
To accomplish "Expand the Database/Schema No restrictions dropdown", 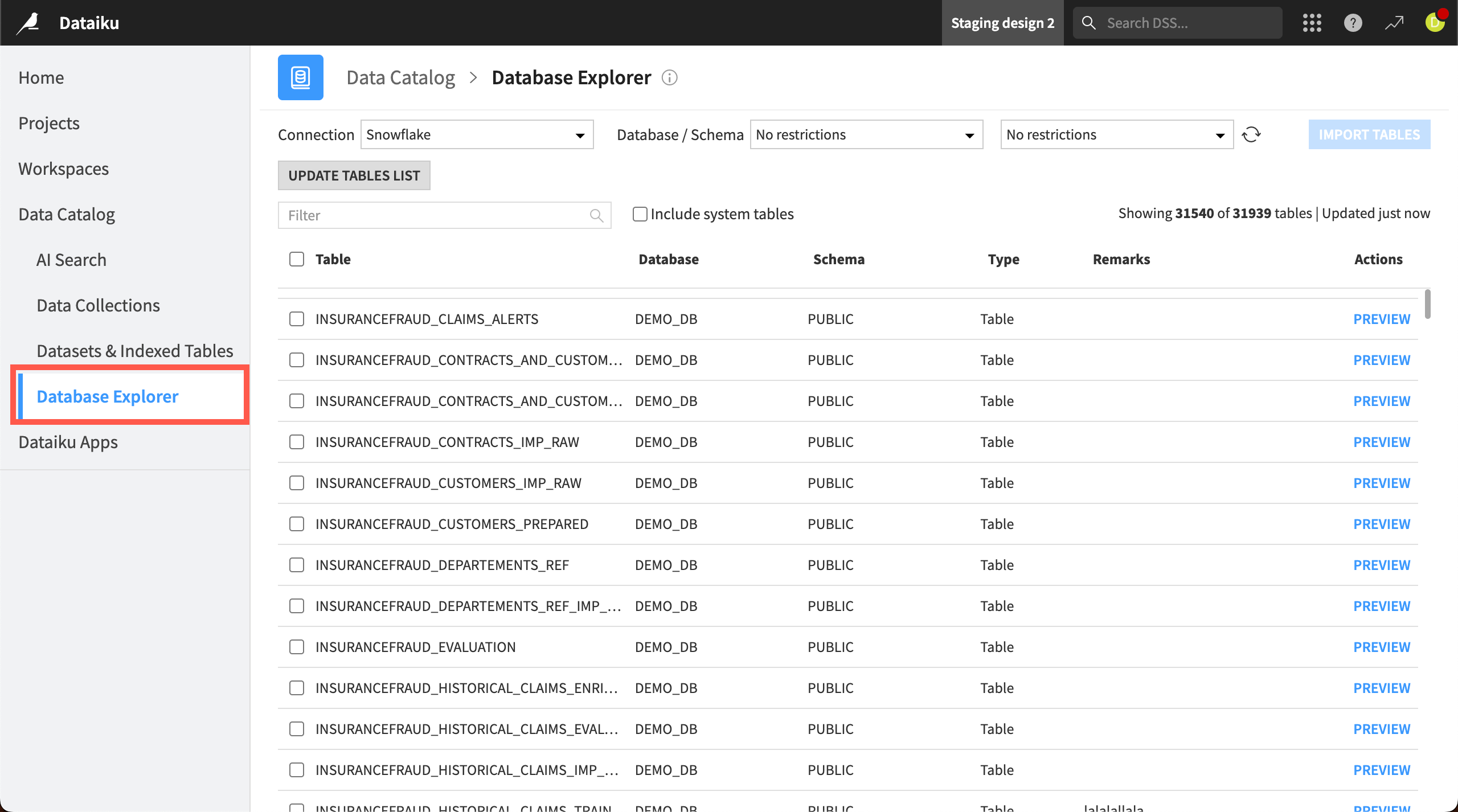I will click(866, 134).
